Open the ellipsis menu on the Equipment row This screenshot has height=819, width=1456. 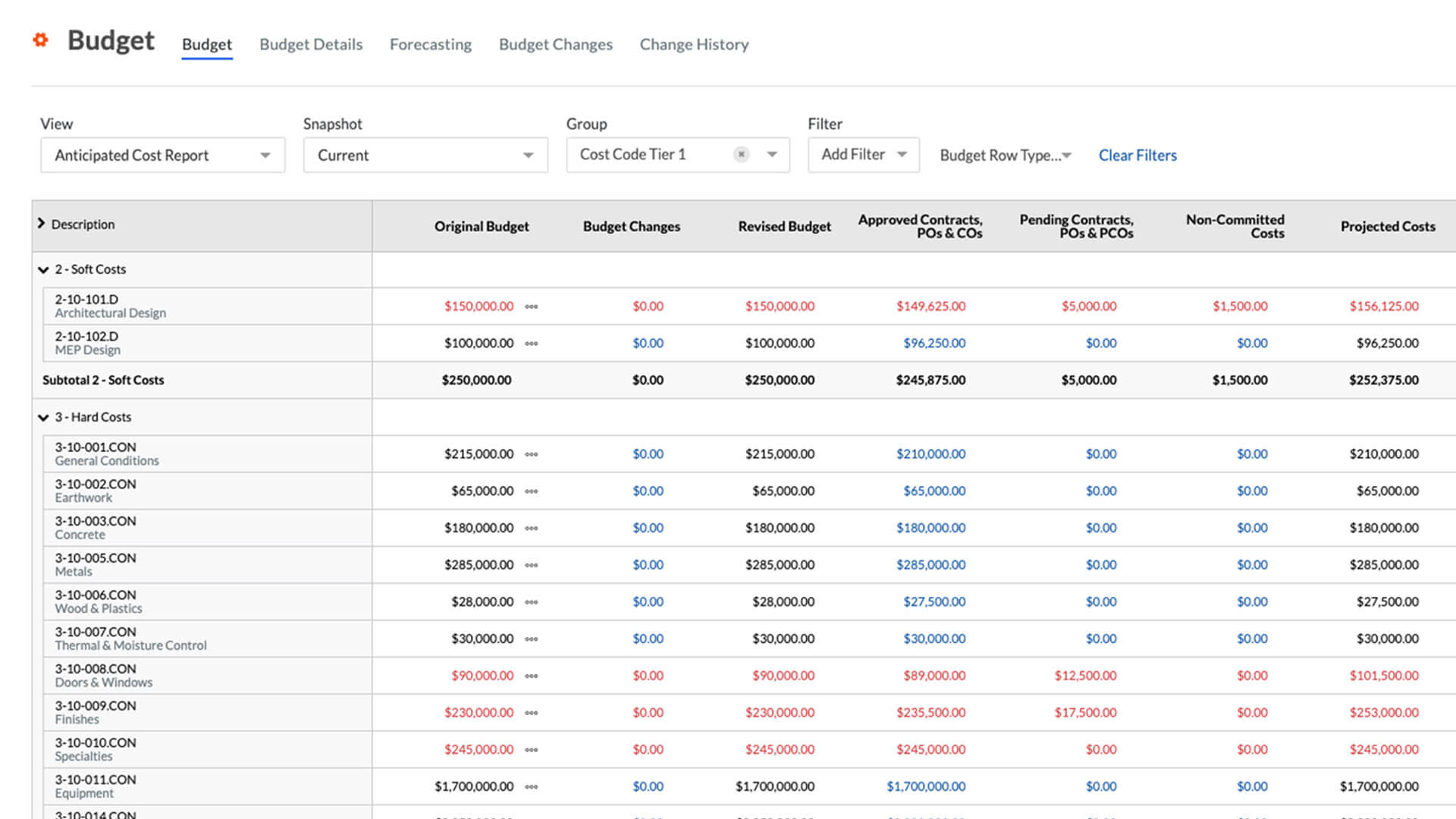(532, 786)
